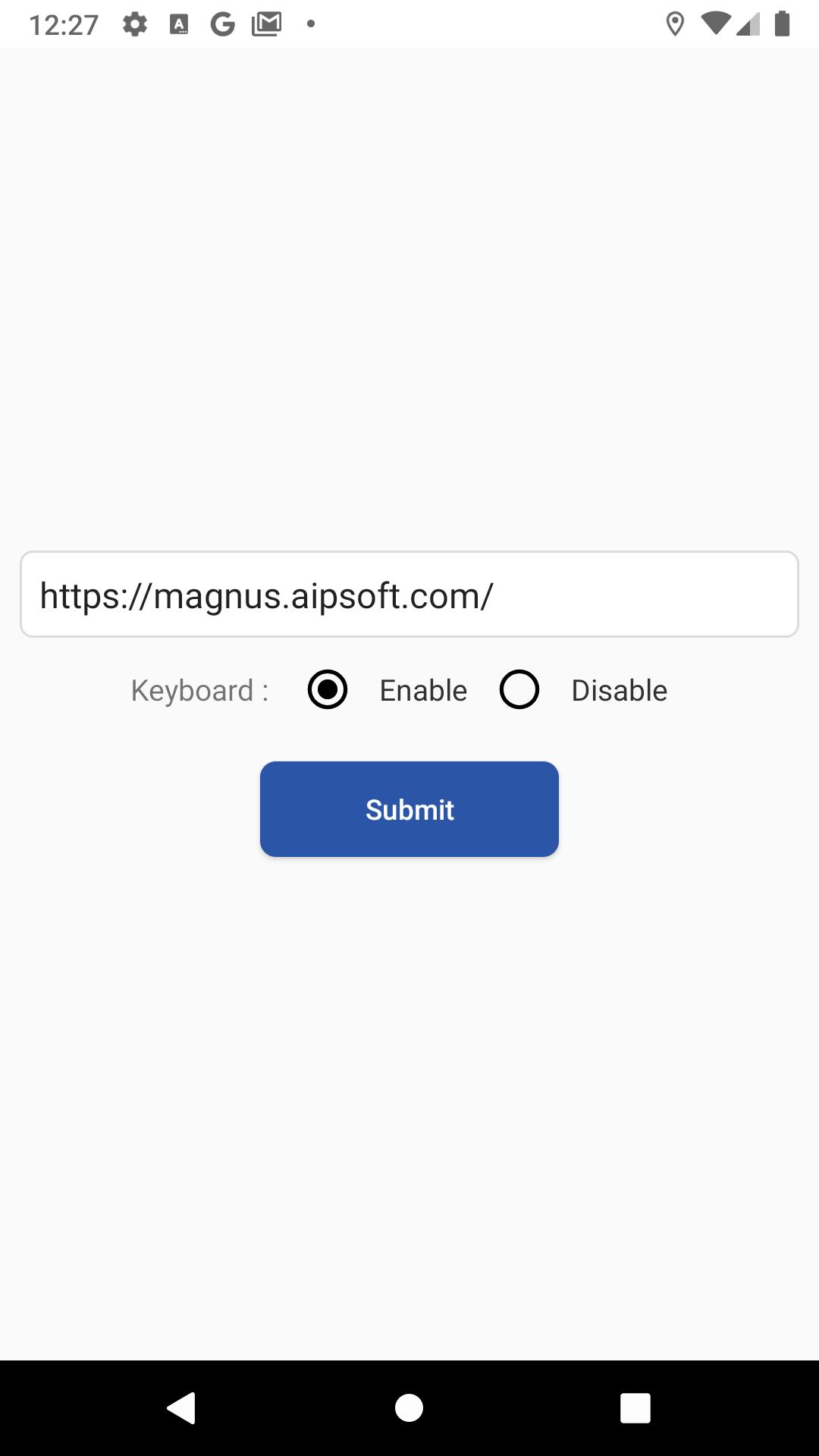
Task: Tap the Gmail notification icon
Action: pyautogui.click(x=267, y=24)
